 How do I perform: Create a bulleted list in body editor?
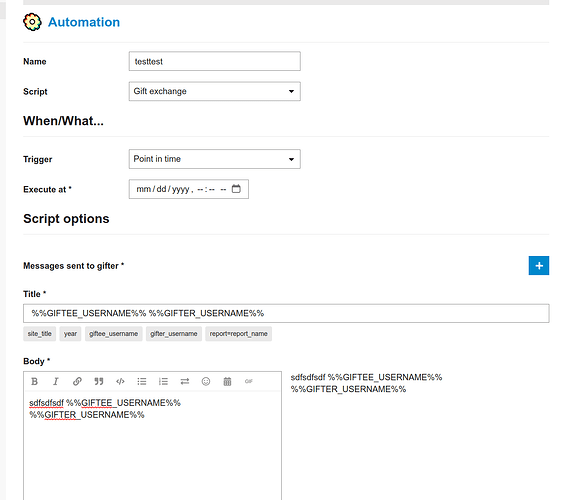[142, 381]
